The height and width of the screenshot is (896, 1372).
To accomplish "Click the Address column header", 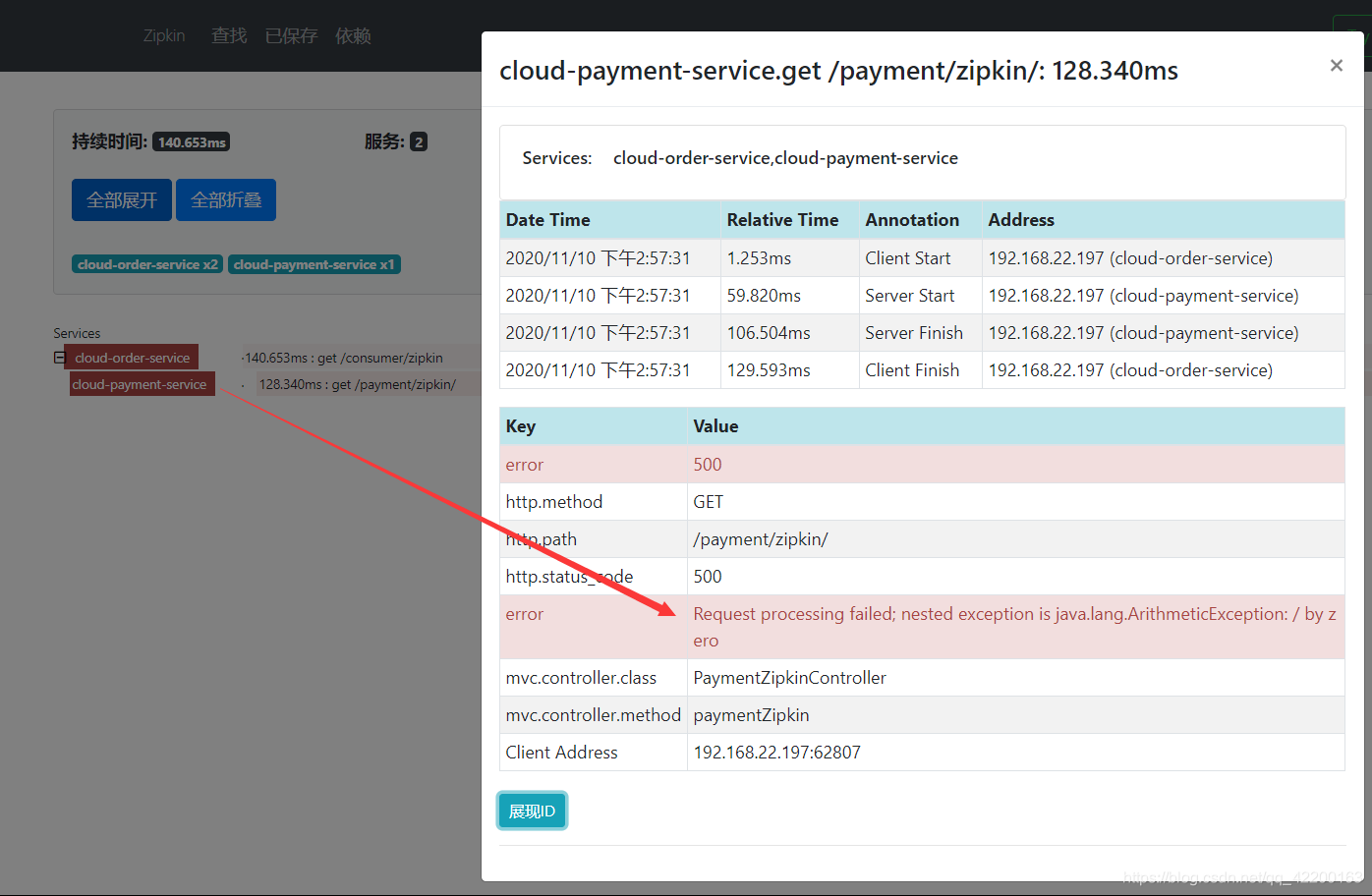I will [1164, 220].
